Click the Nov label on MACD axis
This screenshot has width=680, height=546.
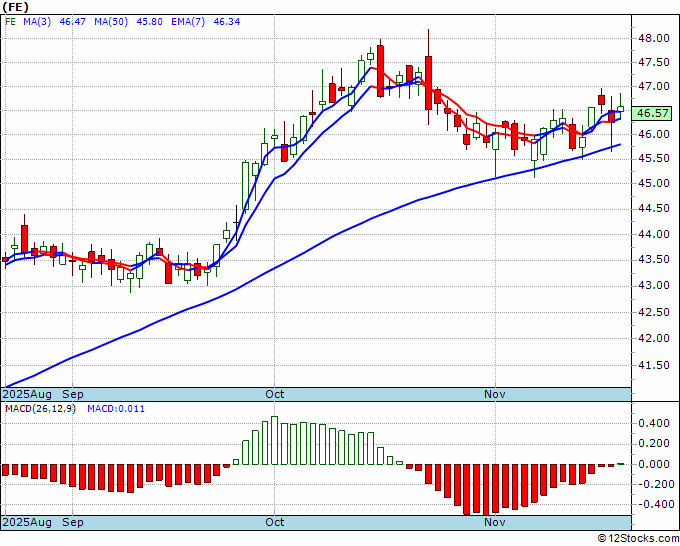click(495, 522)
